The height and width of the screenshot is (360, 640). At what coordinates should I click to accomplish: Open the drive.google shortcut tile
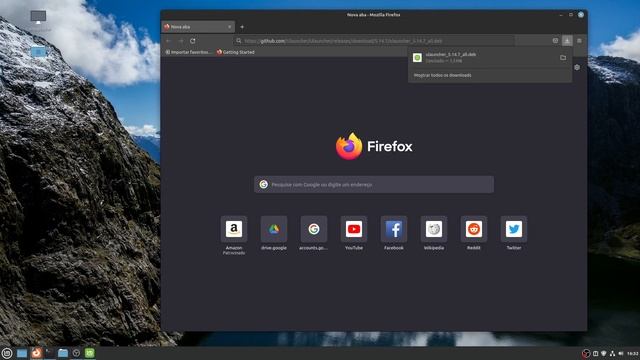click(x=273, y=229)
